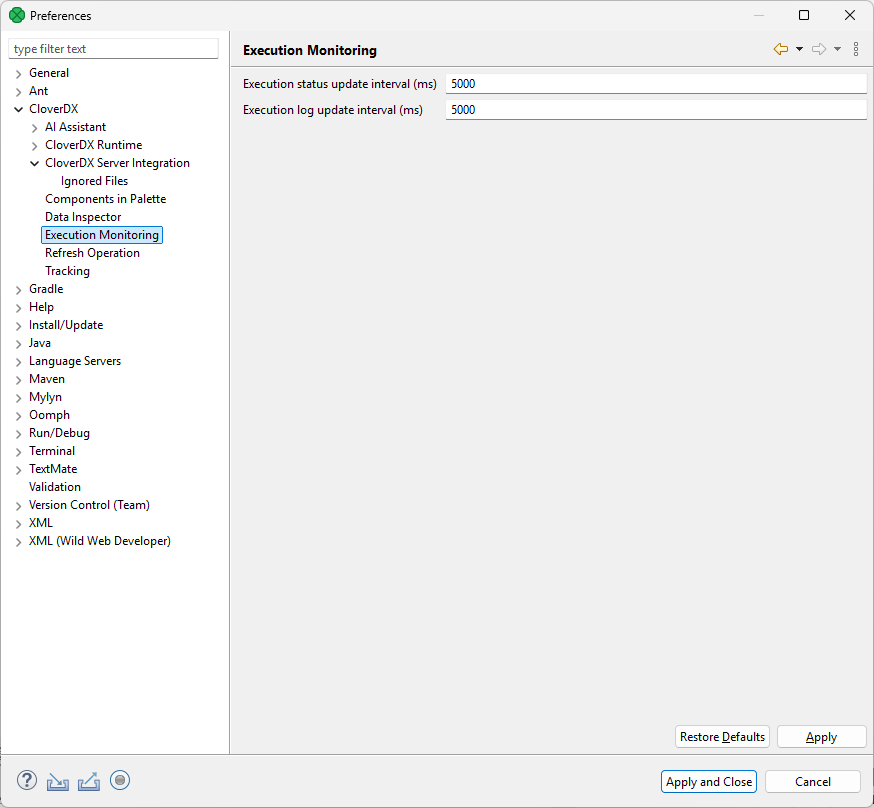The height and width of the screenshot is (808, 874).
Task: Expand the Oomph tree node
Action: (18, 416)
